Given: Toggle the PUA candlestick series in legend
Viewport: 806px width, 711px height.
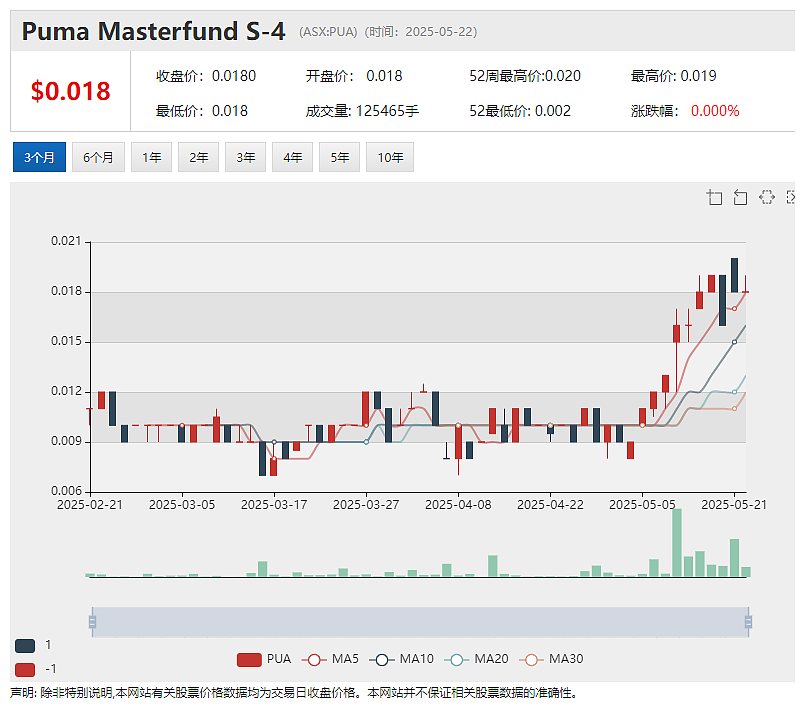Looking at the screenshot, I should [264, 659].
